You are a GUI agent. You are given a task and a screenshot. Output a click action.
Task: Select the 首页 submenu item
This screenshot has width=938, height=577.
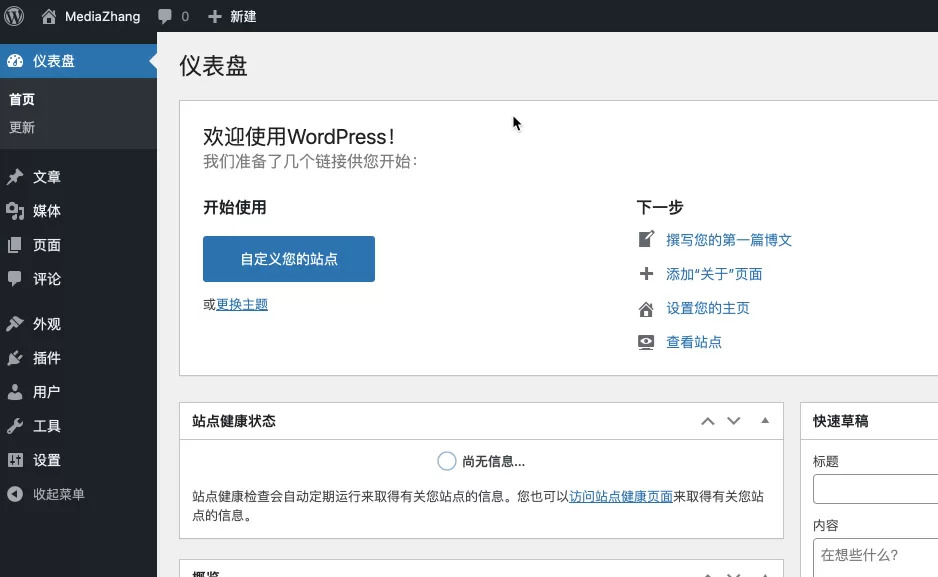pyautogui.click(x=22, y=99)
